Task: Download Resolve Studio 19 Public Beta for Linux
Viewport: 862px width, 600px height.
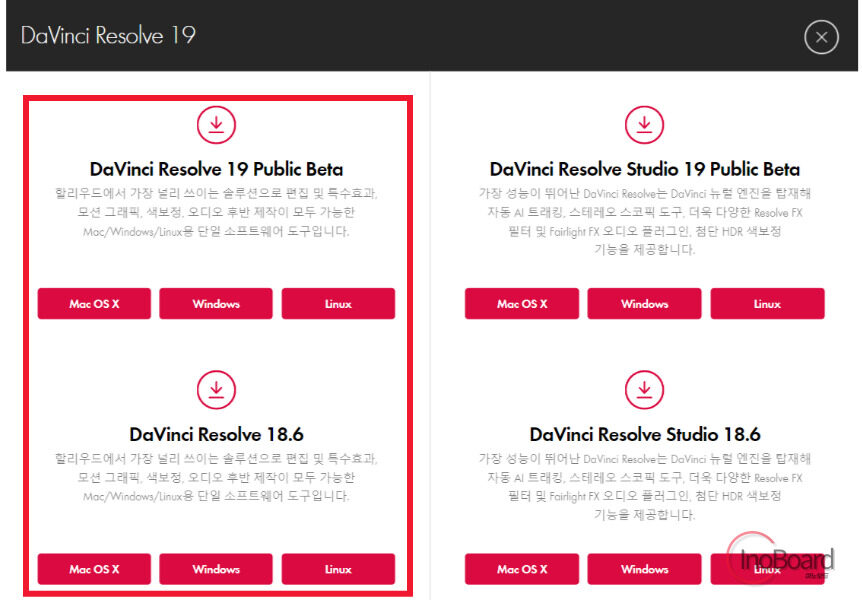Action: pos(767,304)
